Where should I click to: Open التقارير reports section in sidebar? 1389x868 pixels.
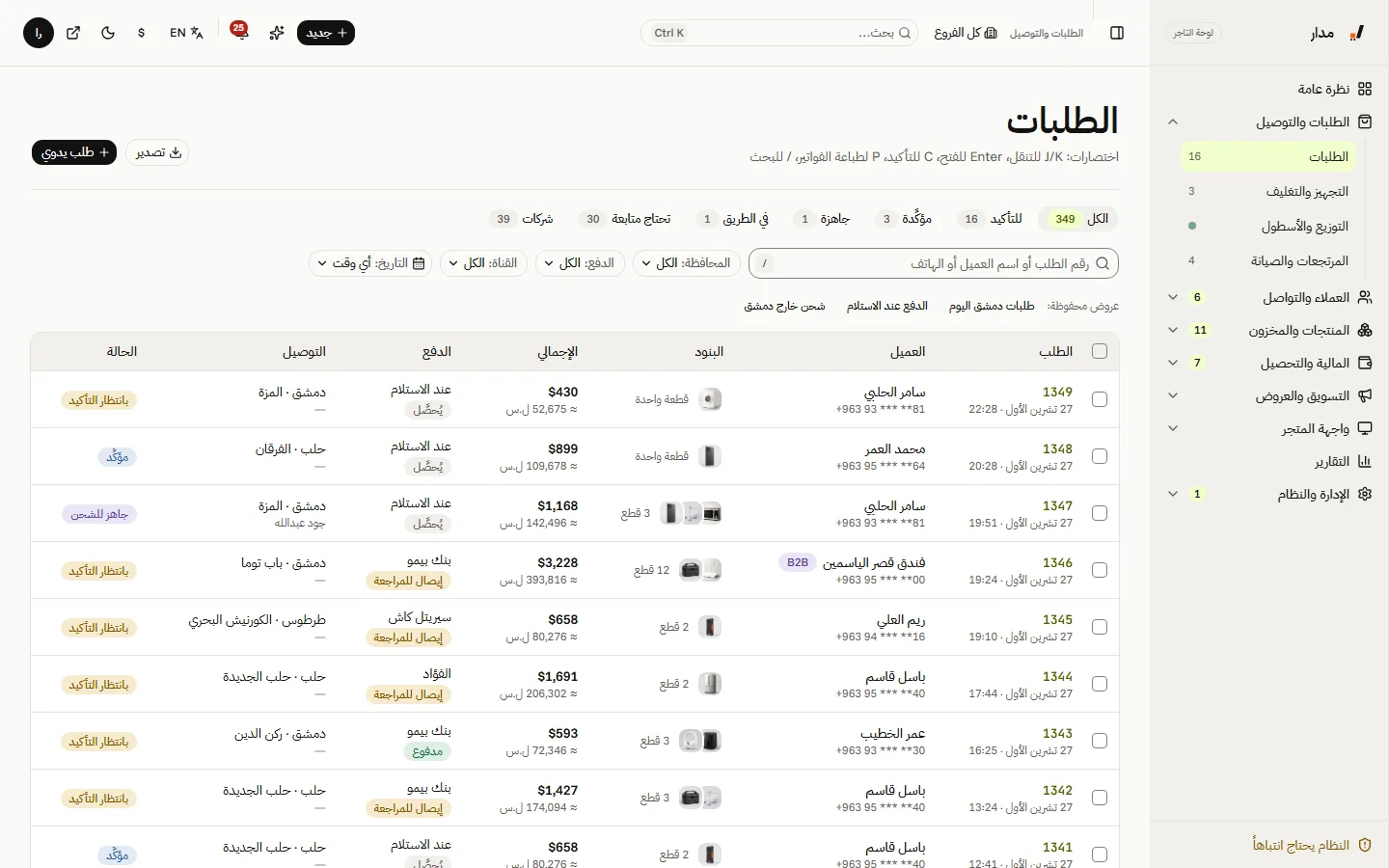tap(1268, 461)
